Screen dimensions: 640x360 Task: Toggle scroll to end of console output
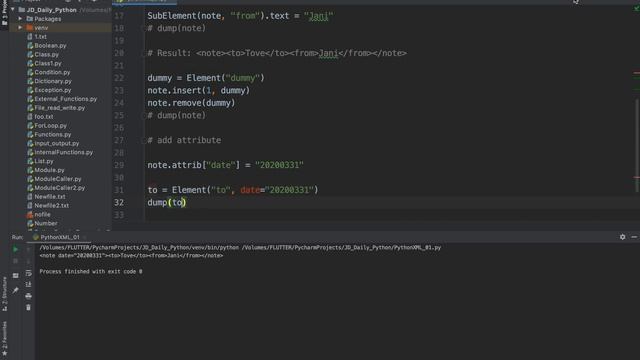point(29,284)
